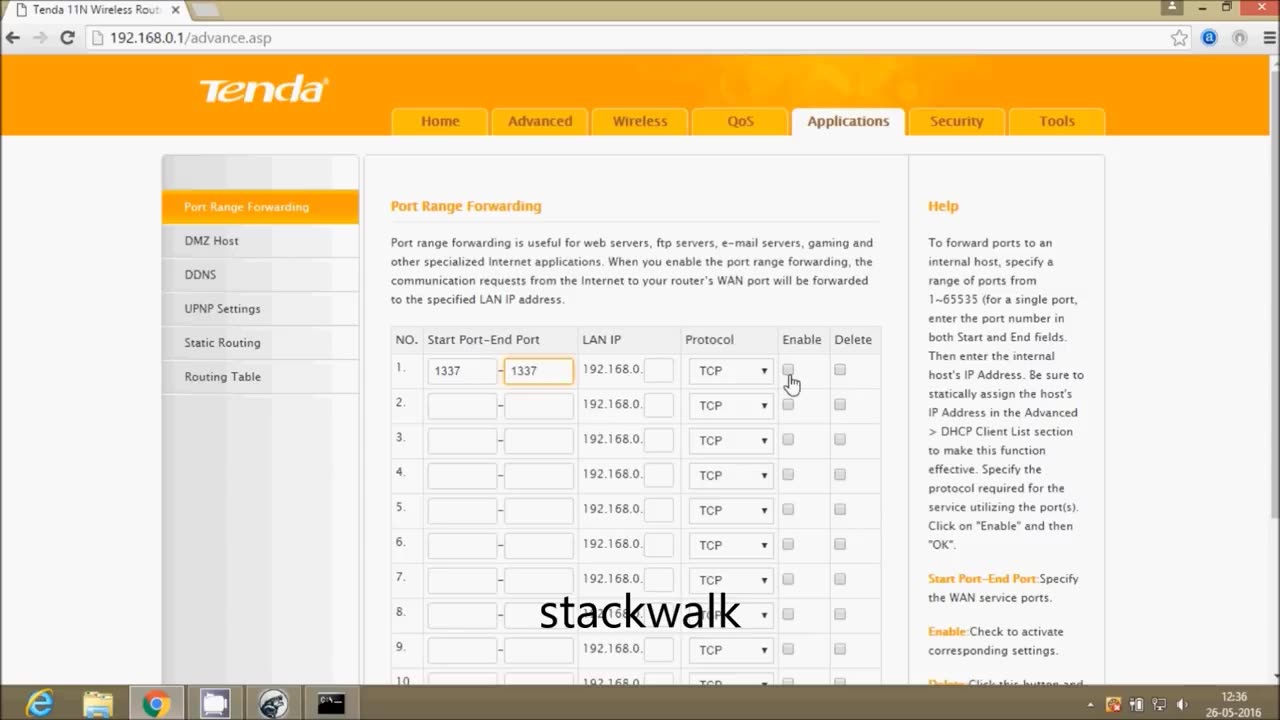This screenshot has height=720, width=1280.
Task: Click the End Port field of rule 1
Action: click(539, 371)
